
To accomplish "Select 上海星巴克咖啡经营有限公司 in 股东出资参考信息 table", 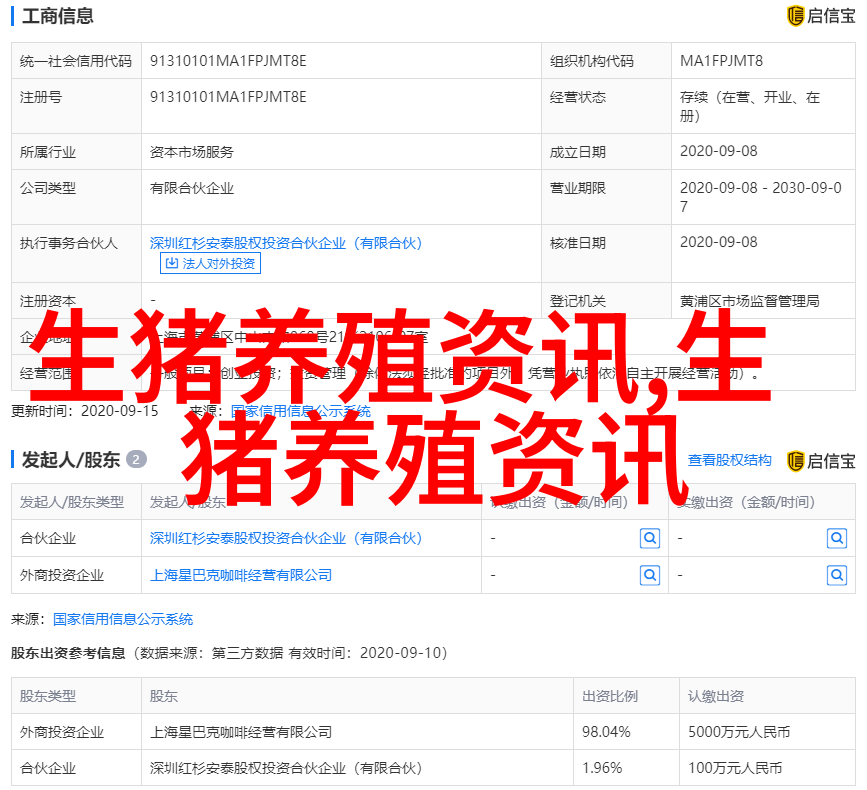I will [241, 732].
